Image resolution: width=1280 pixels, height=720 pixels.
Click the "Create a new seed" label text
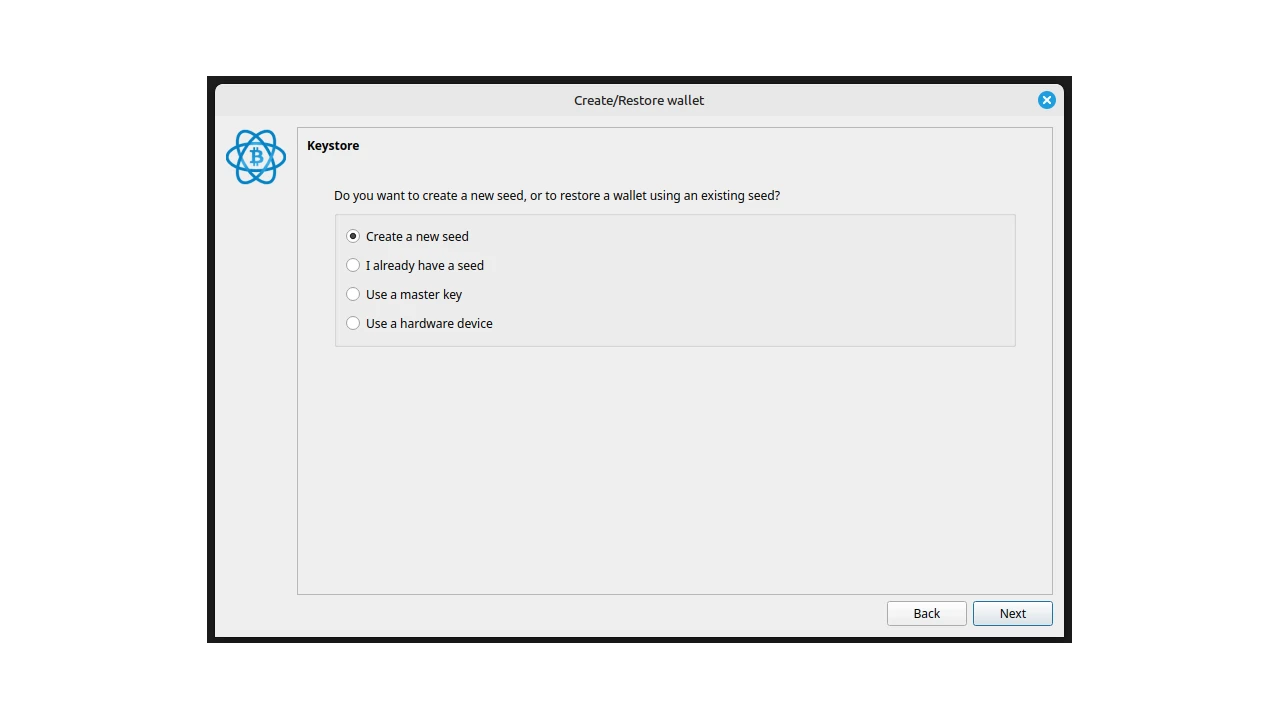(417, 236)
